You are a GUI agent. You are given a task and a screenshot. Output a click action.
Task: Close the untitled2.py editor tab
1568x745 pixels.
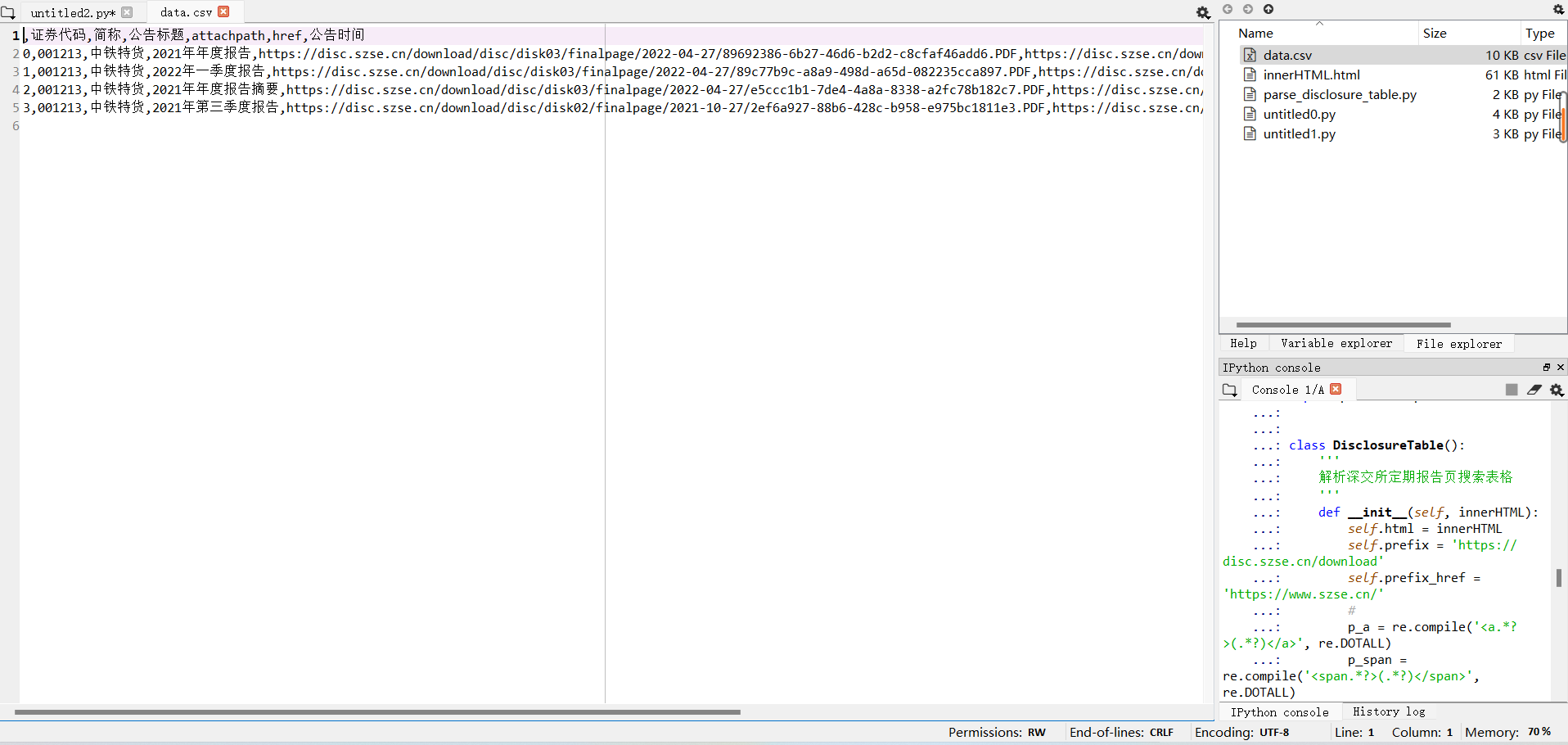127,12
